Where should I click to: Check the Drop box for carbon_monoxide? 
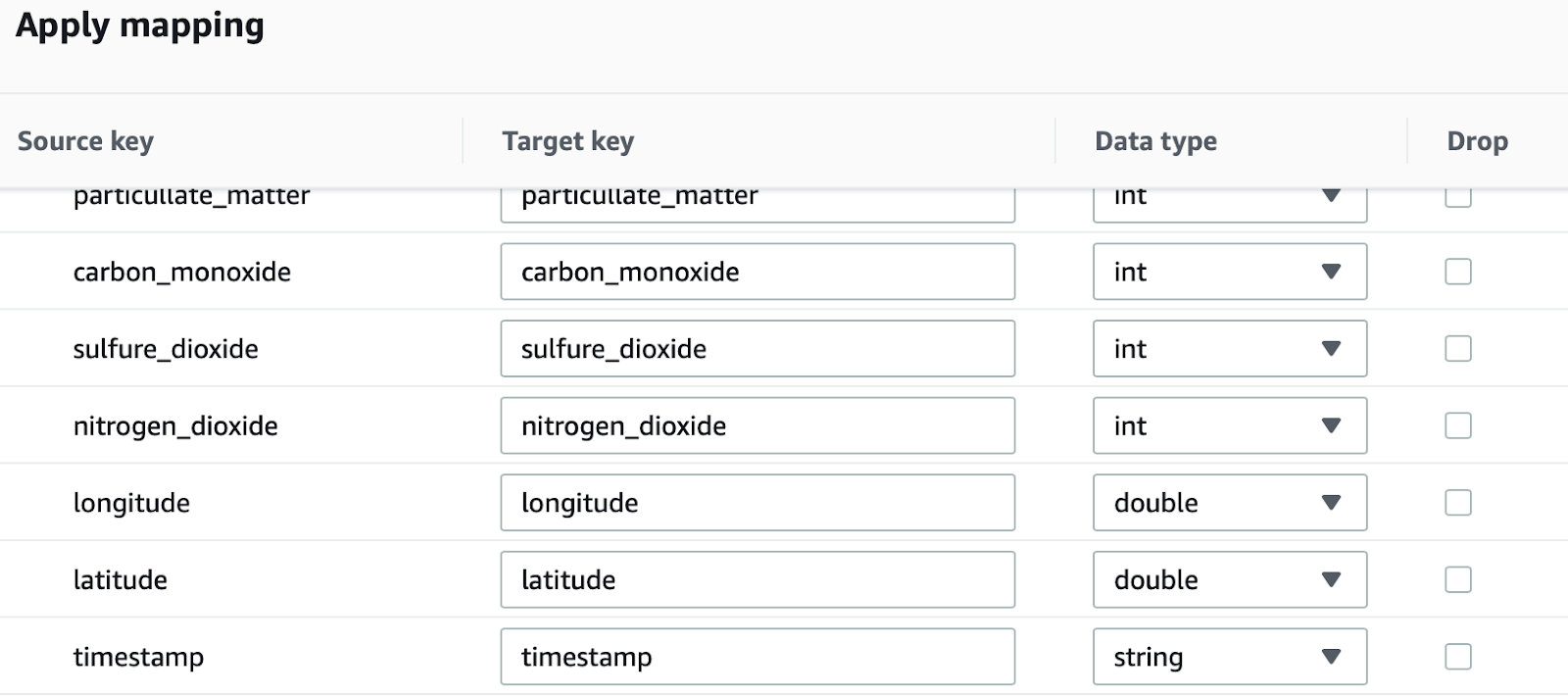pyautogui.click(x=1458, y=272)
